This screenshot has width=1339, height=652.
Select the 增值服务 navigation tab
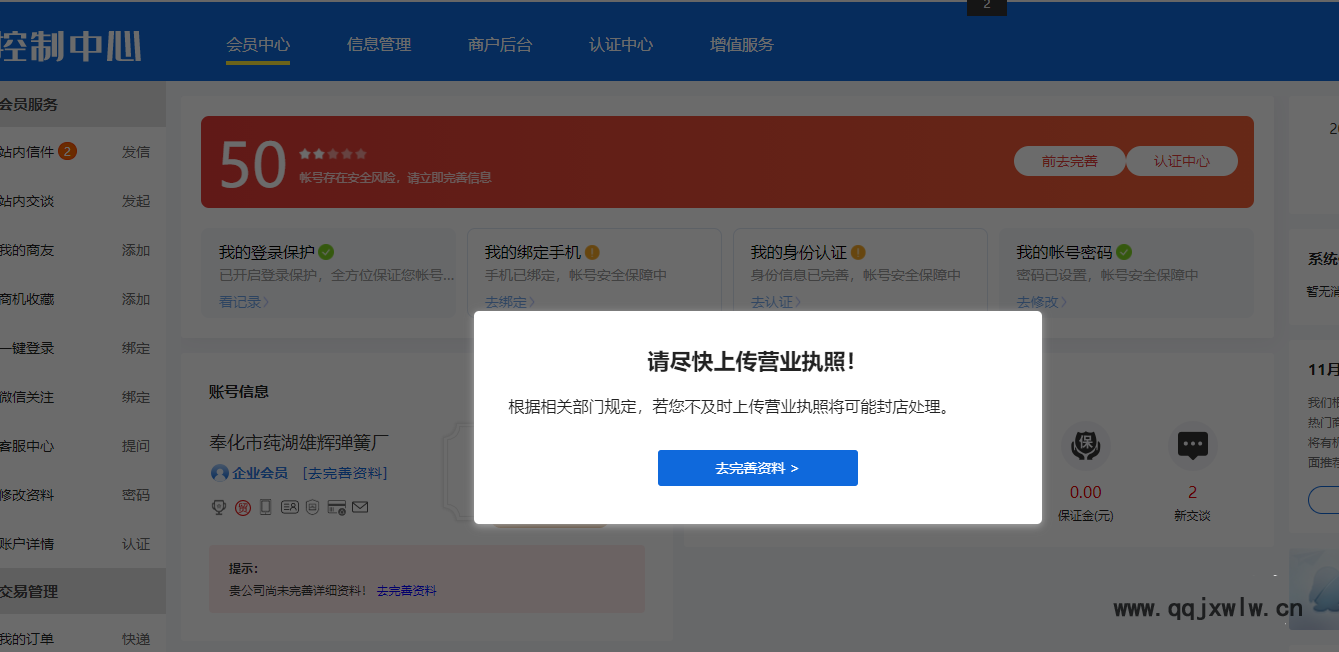click(x=742, y=45)
